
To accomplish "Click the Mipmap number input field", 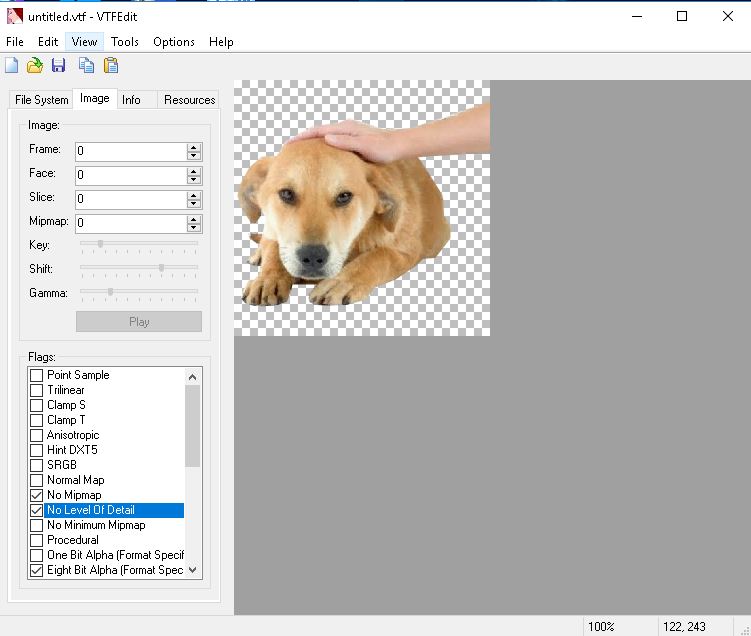I will coord(131,223).
